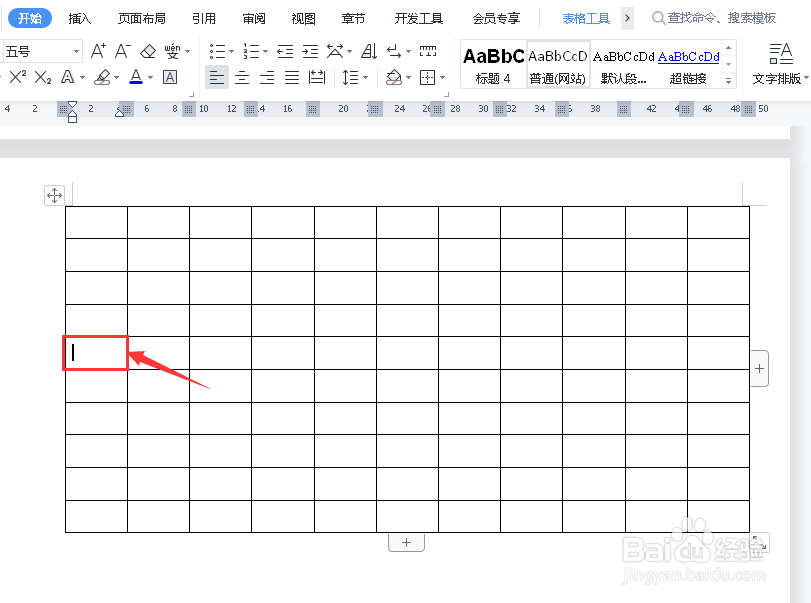This screenshot has width=811, height=603.
Task: Insert a numbered list
Action: coord(251,51)
